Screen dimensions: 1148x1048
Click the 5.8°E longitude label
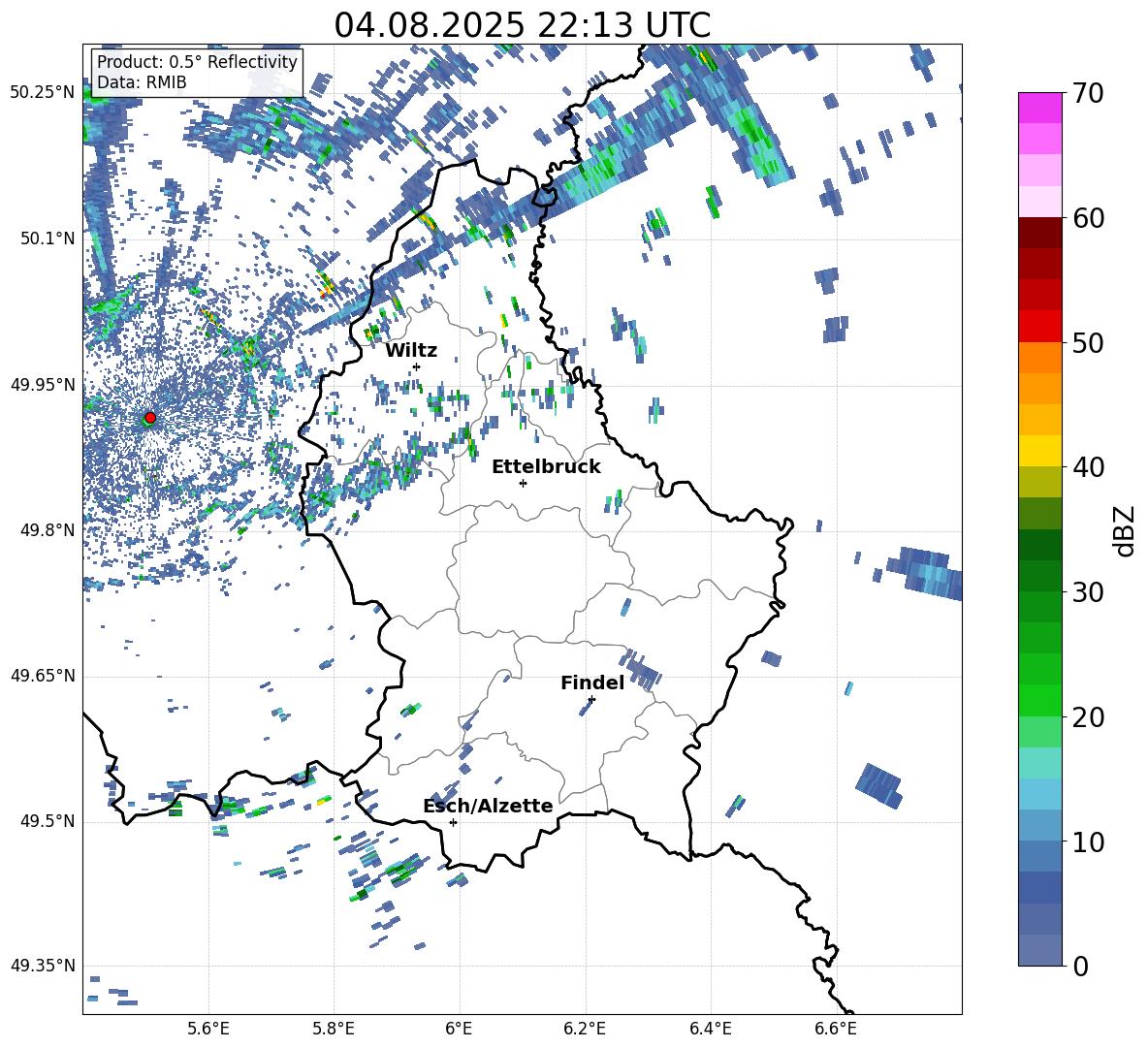coord(334,1029)
